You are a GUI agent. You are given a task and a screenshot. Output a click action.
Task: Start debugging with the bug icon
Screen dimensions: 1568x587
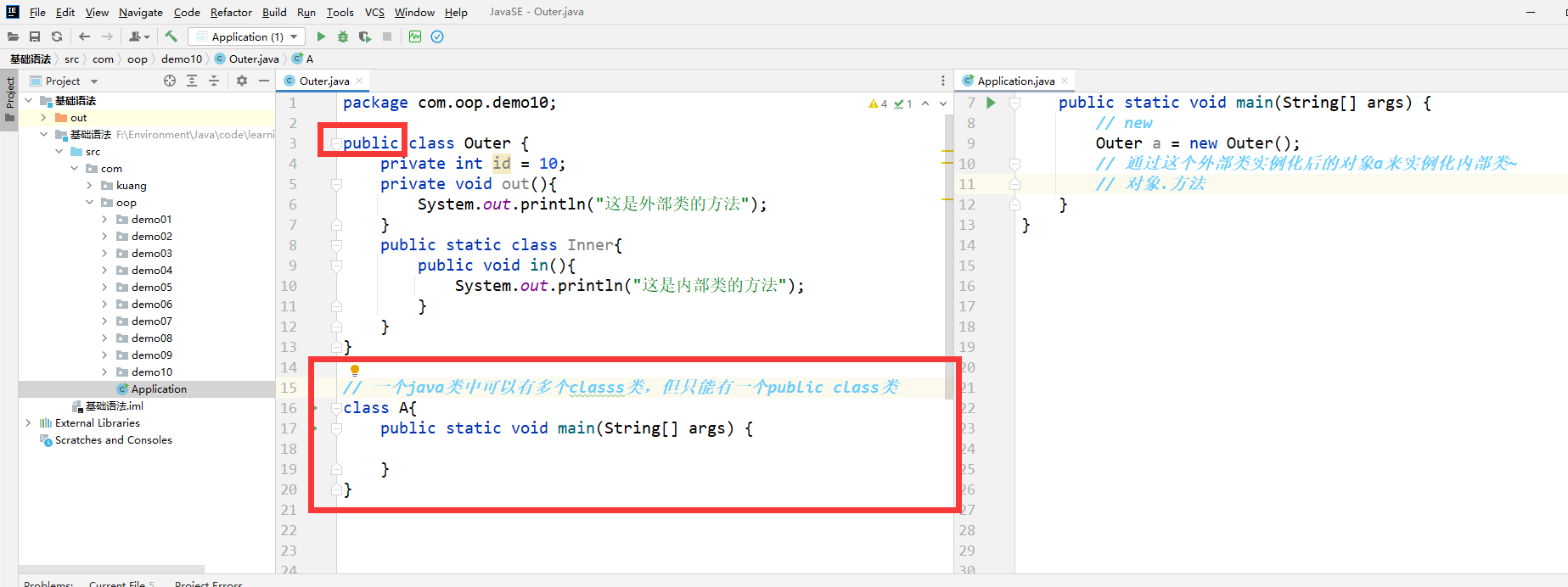pyautogui.click(x=343, y=36)
